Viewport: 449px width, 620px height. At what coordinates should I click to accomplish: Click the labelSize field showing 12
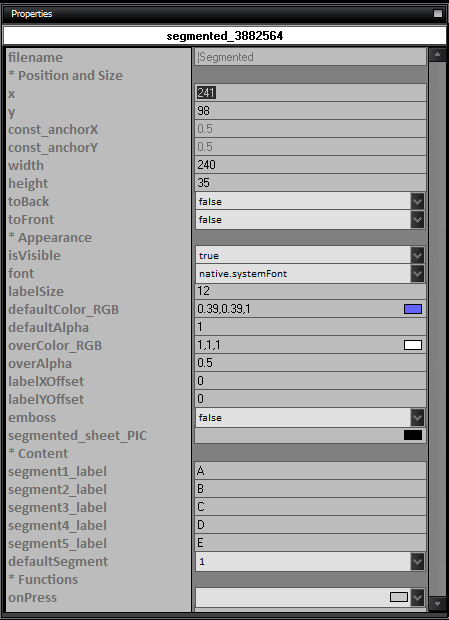click(310, 291)
